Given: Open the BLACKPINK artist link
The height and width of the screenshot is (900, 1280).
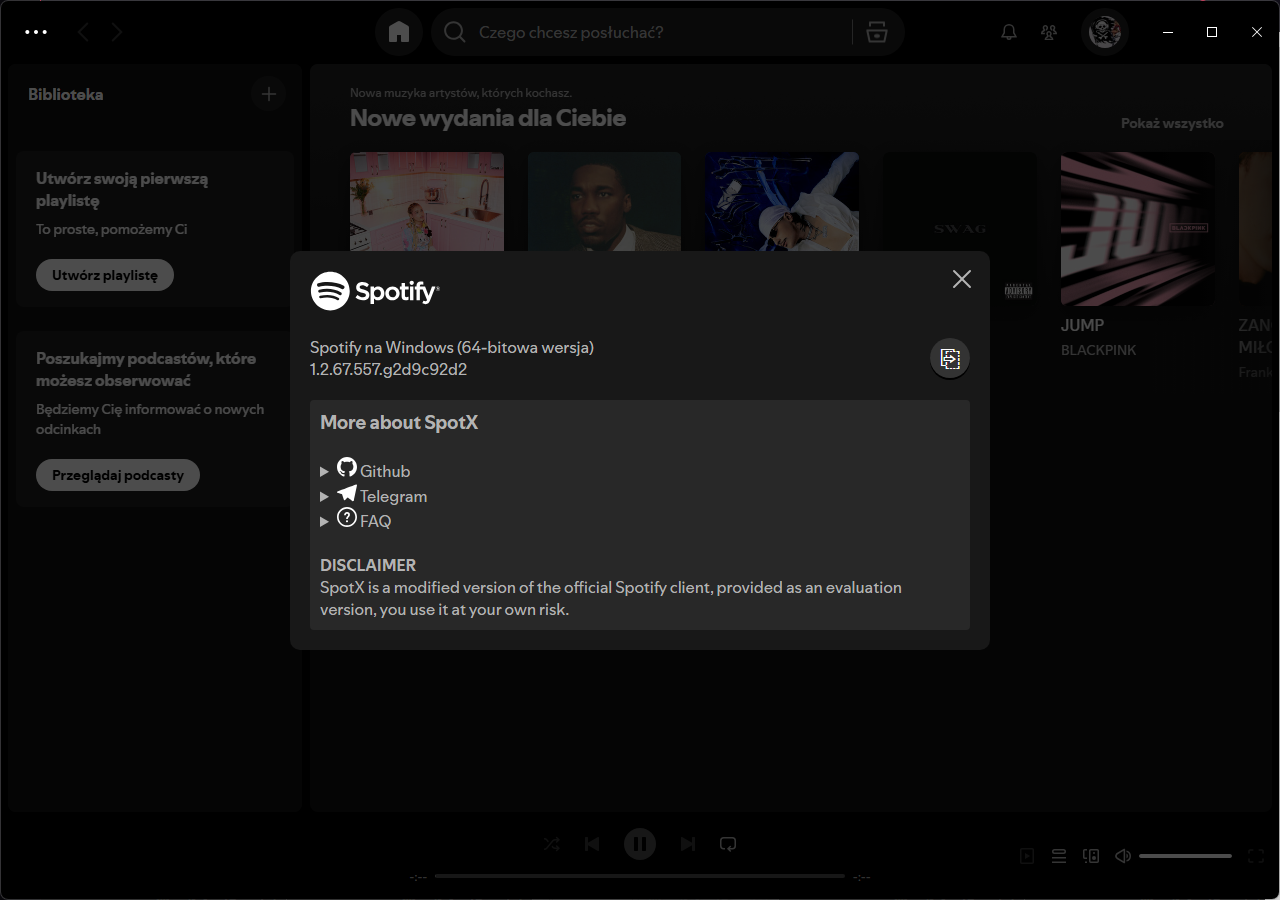Looking at the screenshot, I should 1099,350.
